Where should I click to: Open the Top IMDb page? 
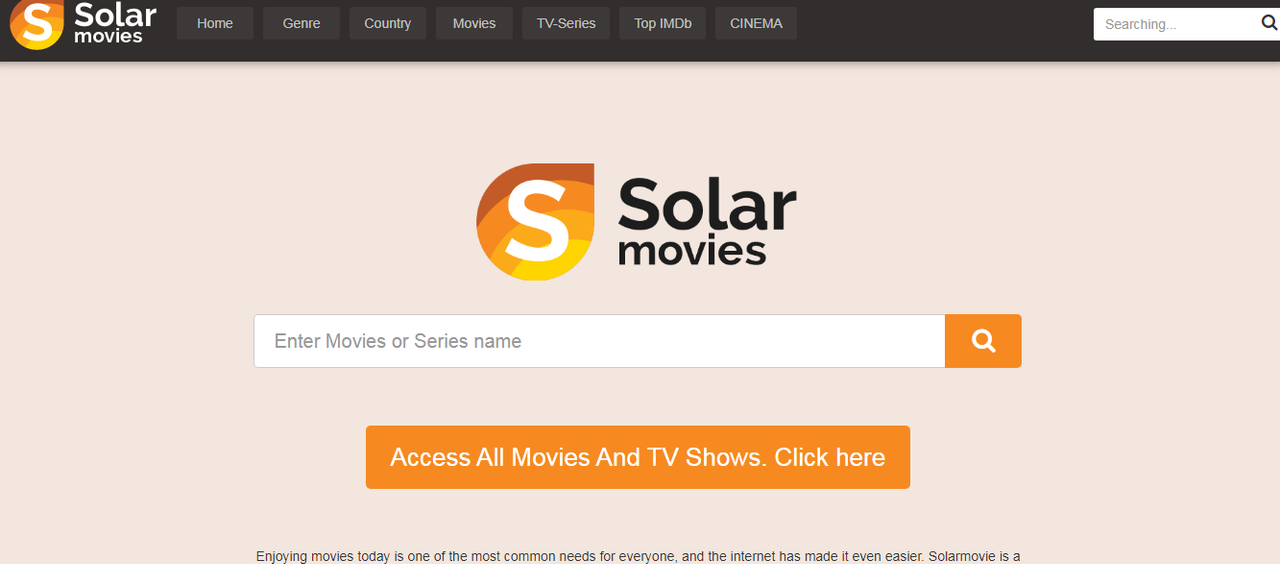(663, 24)
